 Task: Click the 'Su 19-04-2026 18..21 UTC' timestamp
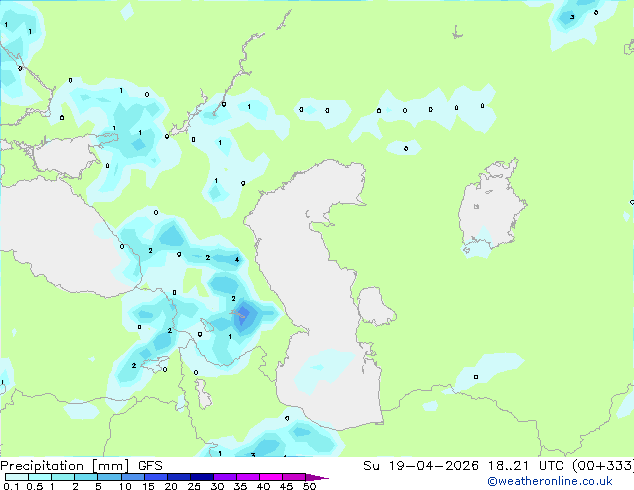tap(465, 466)
